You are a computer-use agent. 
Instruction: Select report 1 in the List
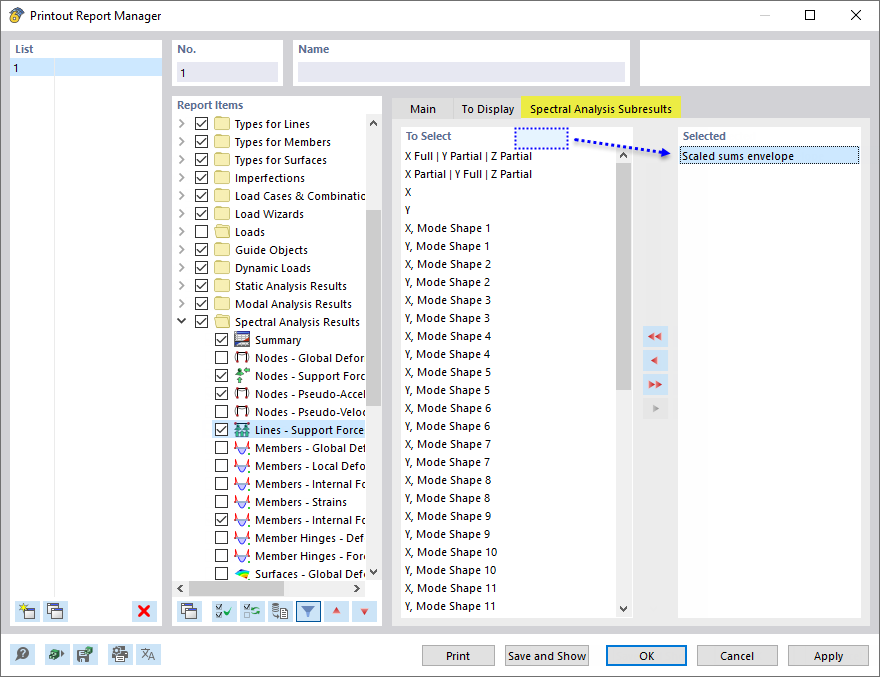86,67
